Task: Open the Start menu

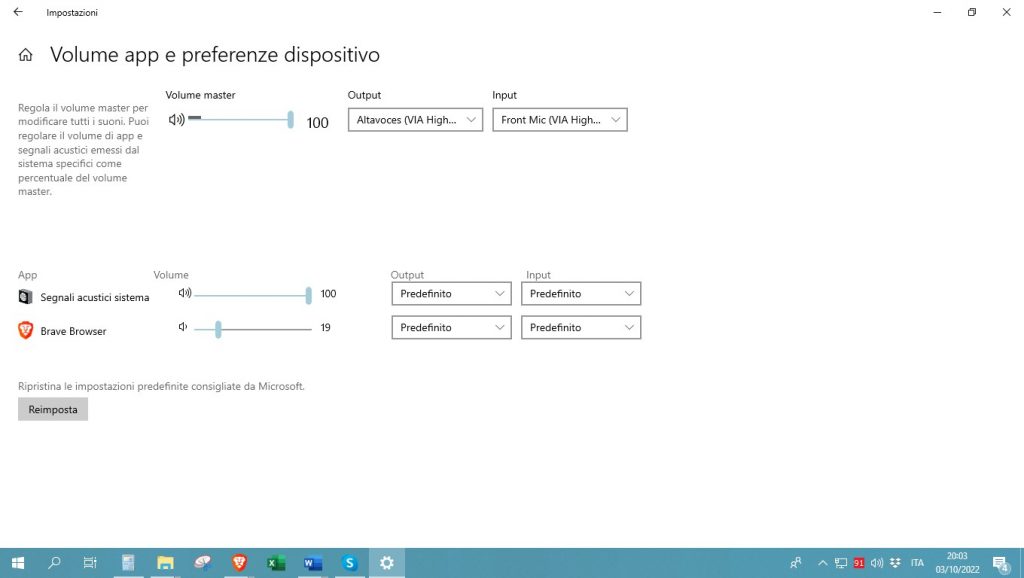Action: [x=18, y=563]
